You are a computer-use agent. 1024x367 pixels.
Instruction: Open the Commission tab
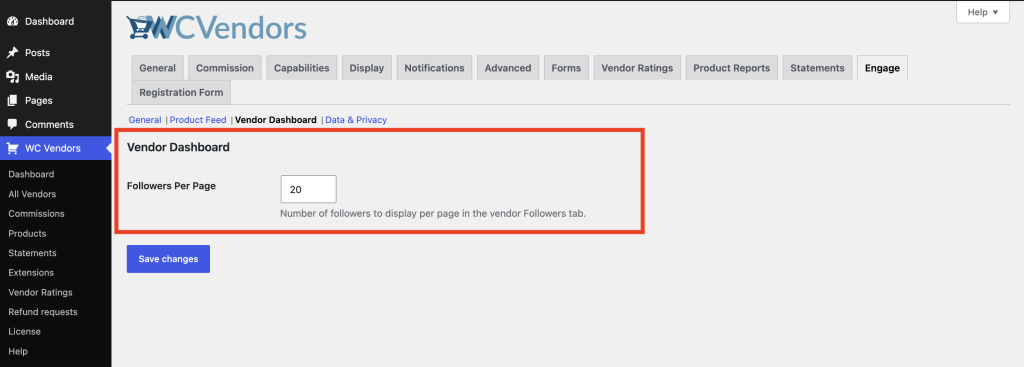pyautogui.click(x=225, y=68)
